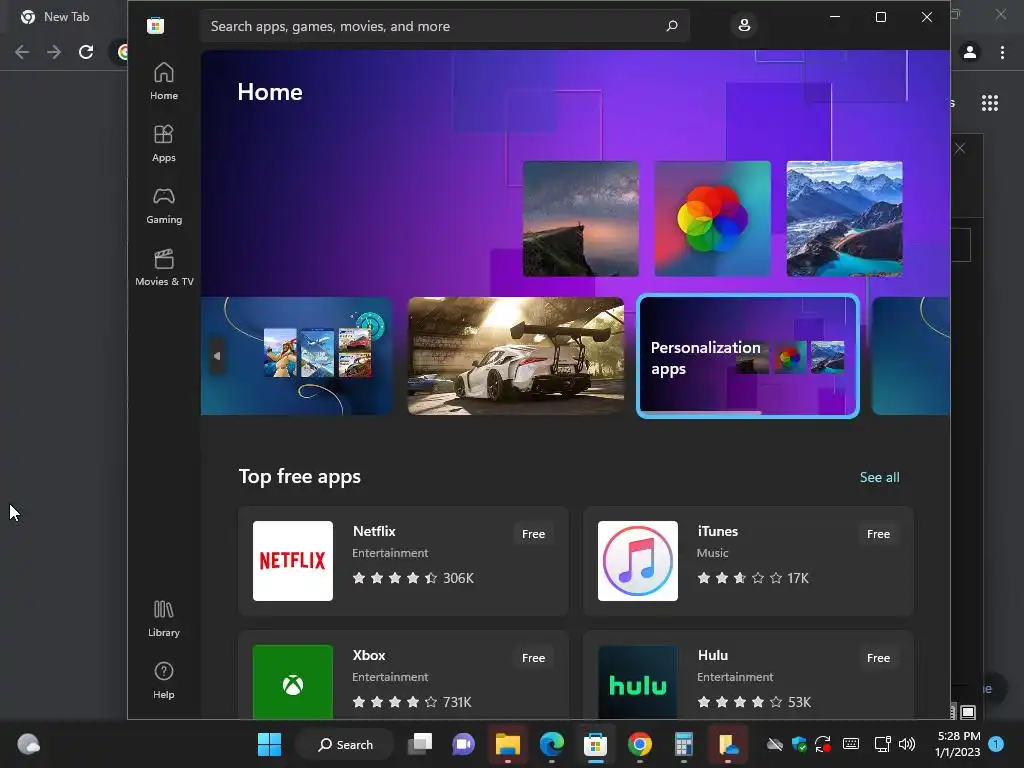Click the Free button for Xbox

coord(533,658)
